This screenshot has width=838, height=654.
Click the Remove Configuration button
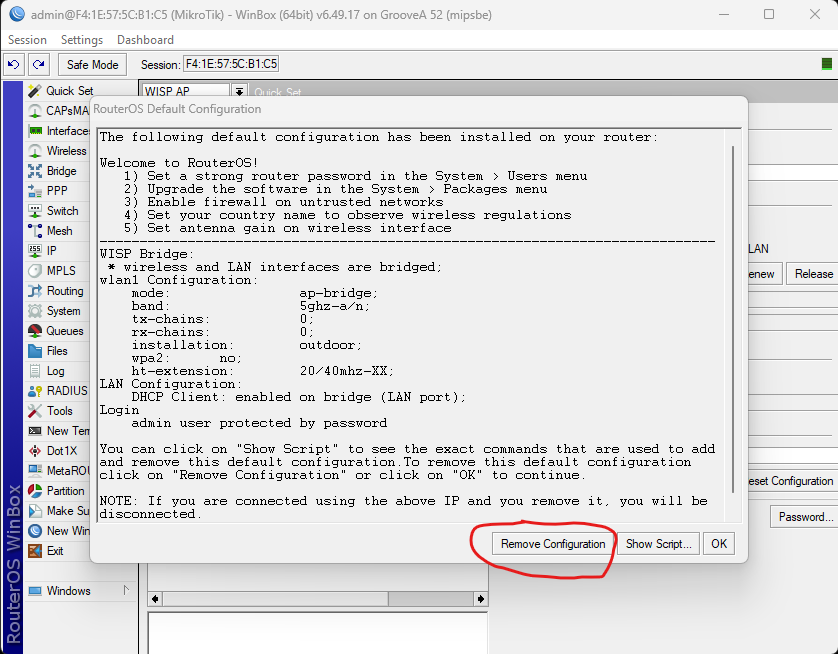coord(553,544)
